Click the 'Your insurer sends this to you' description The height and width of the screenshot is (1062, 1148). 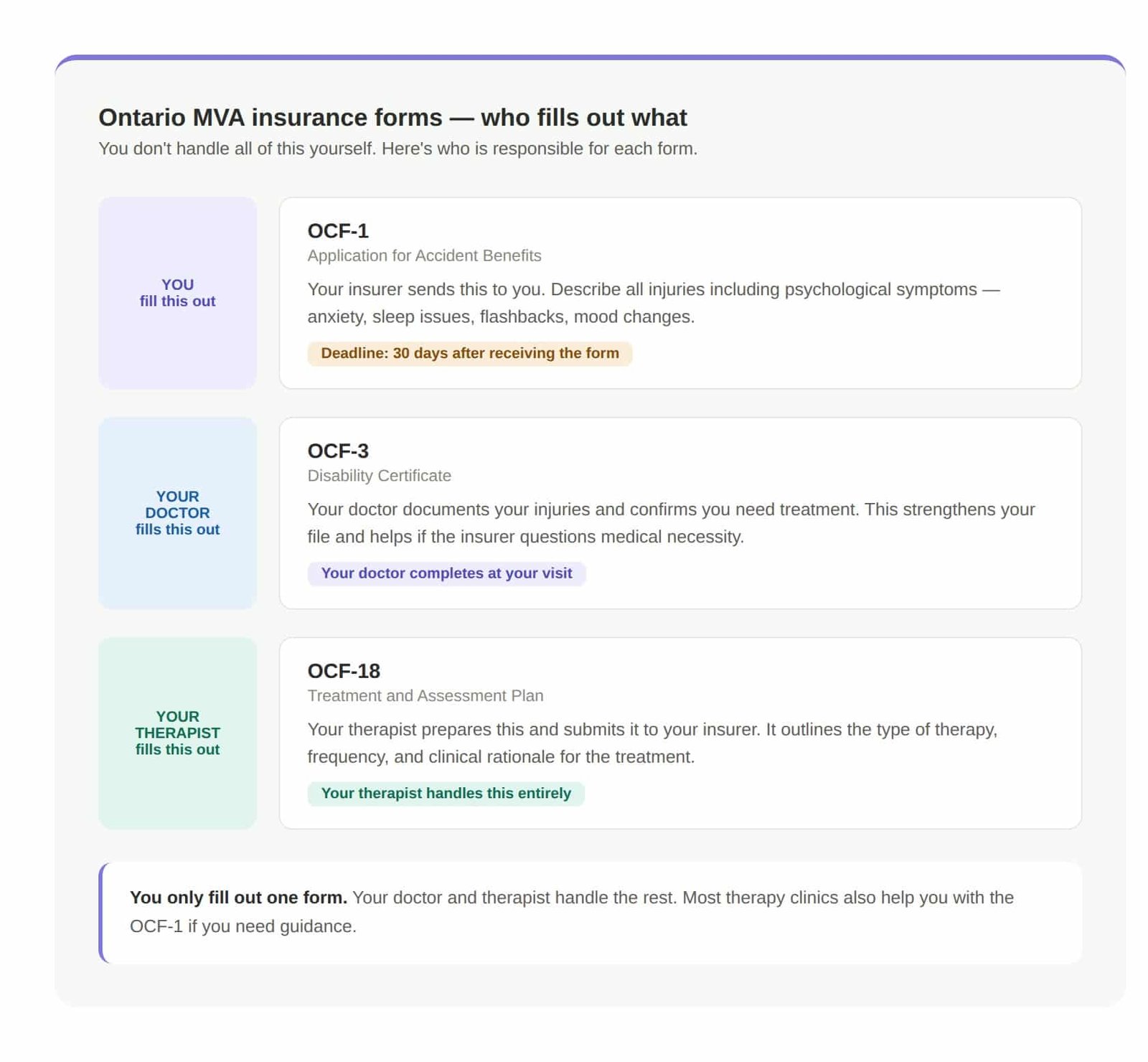pyautogui.click(x=654, y=303)
